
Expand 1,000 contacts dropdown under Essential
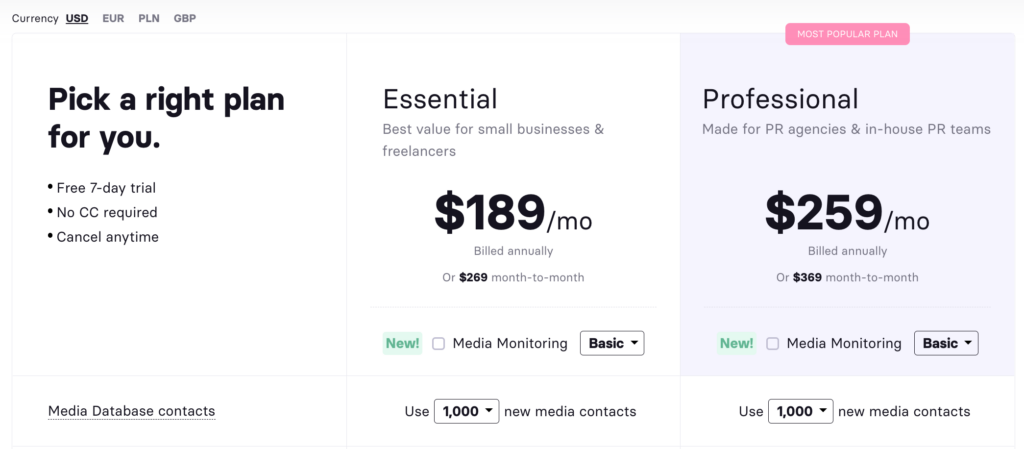[466, 411]
